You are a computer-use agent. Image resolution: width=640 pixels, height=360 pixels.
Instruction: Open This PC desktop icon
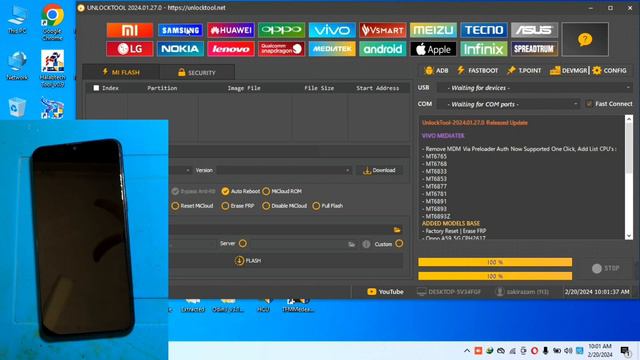click(17, 20)
